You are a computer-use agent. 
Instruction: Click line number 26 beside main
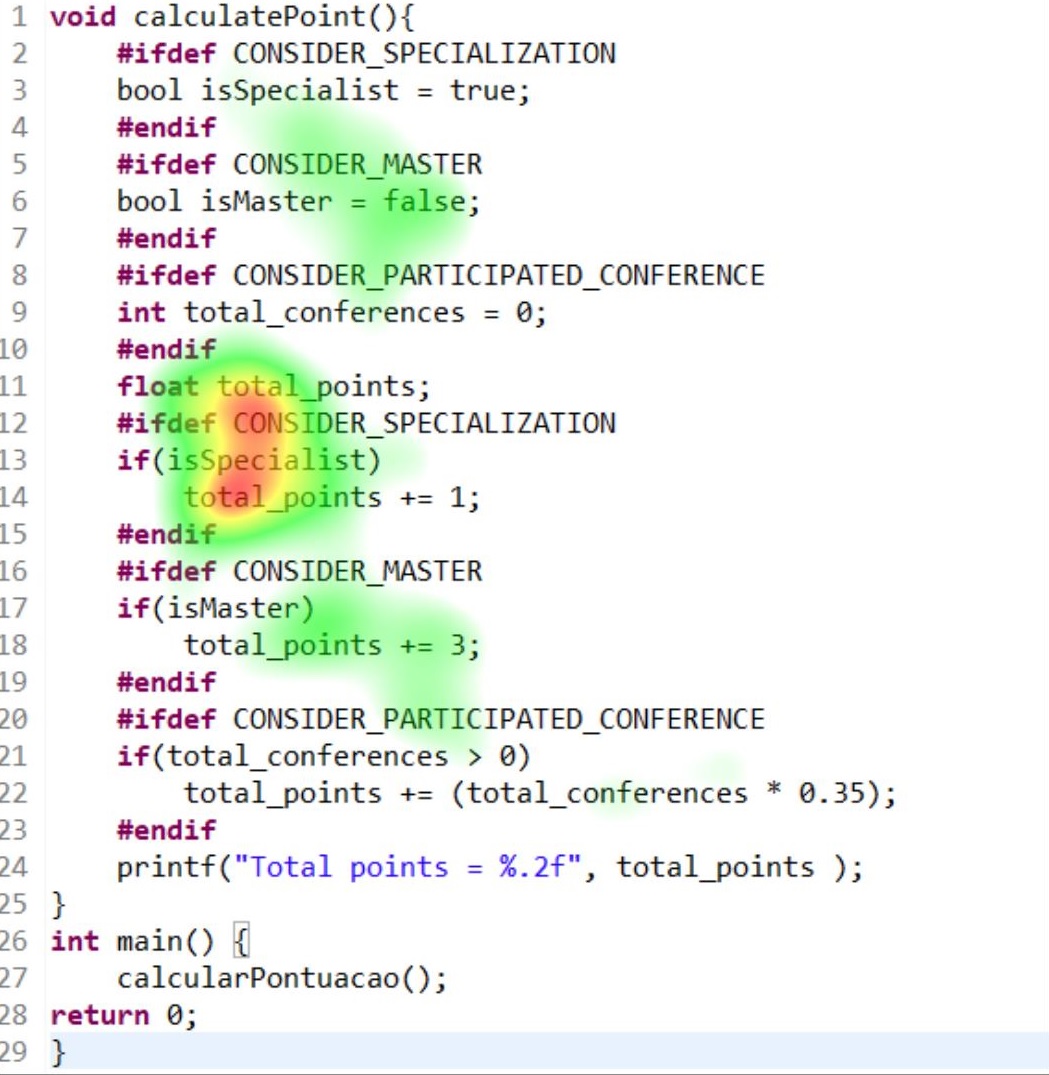point(14,942)
